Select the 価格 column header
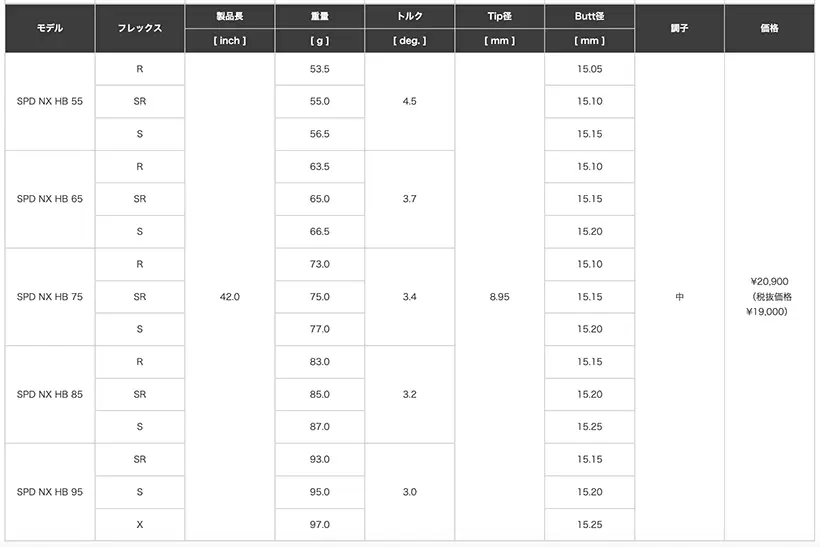Screen dimensions: 820x547 pyautogui.click(x=769, y=28)
